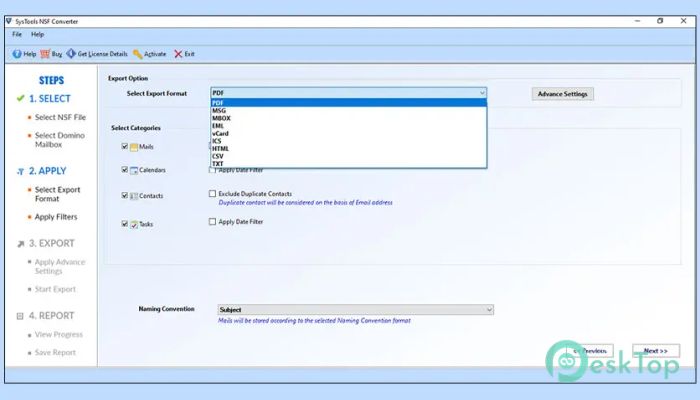Uncheck the Calendars checkbox
700x400 pixels.
[125, 170]
